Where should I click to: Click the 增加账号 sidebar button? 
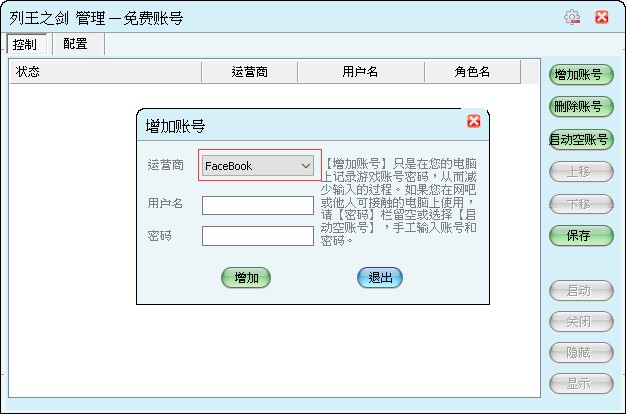click(580, 74)
